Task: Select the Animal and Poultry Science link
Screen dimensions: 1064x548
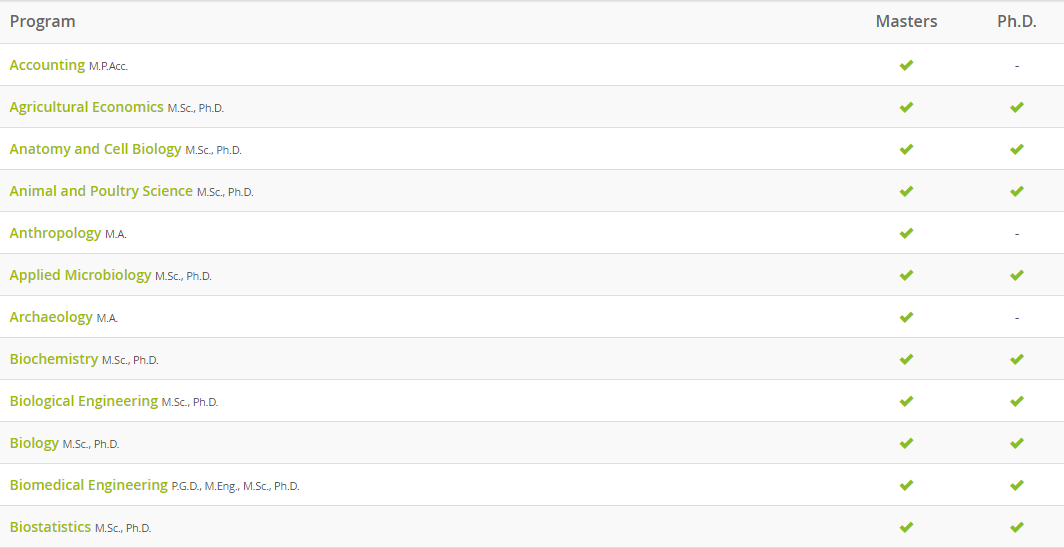Action: click(101, 191)
